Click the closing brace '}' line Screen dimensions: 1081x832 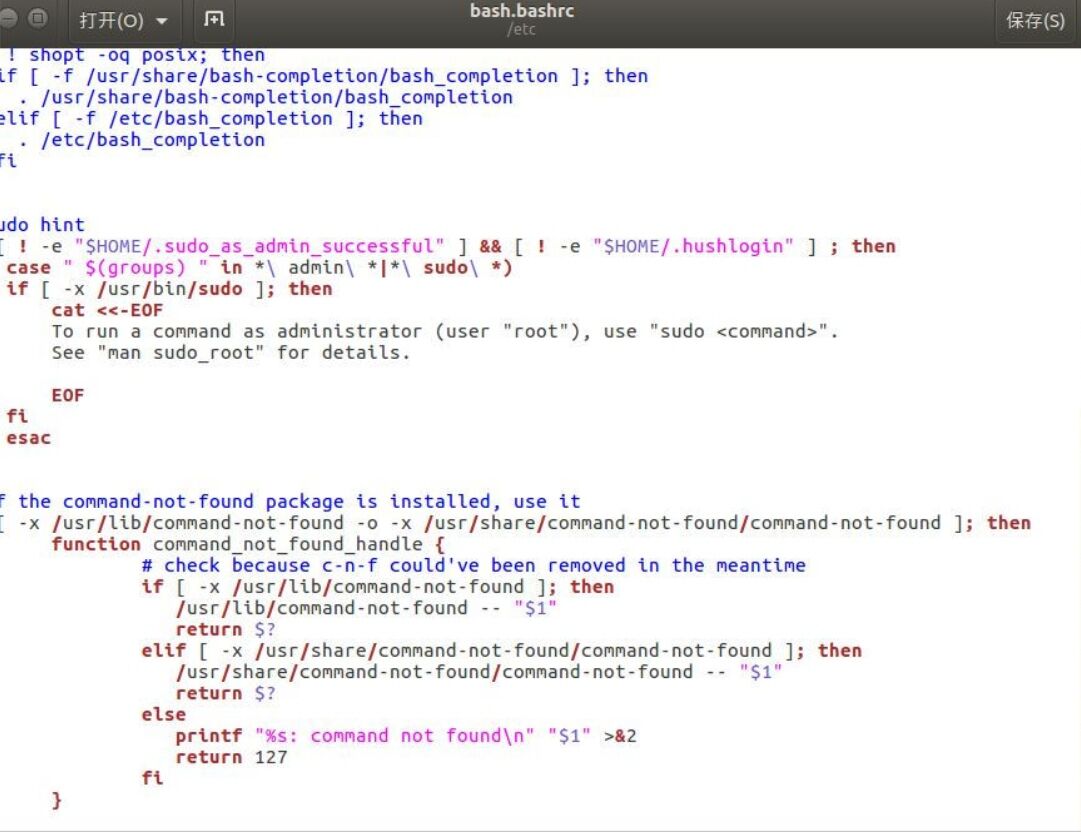pos(57,800)
